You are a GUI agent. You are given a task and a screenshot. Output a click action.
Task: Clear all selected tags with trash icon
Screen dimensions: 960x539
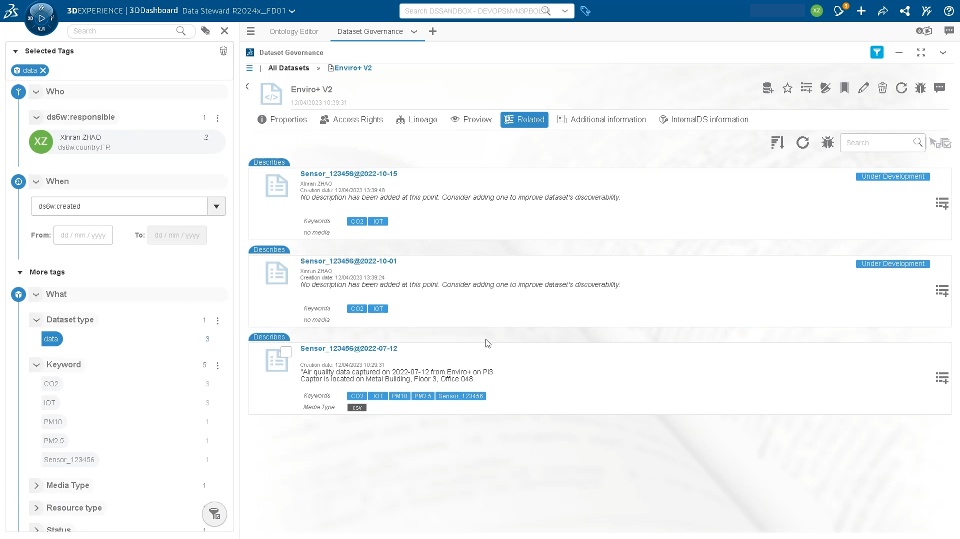pos(223,51)
